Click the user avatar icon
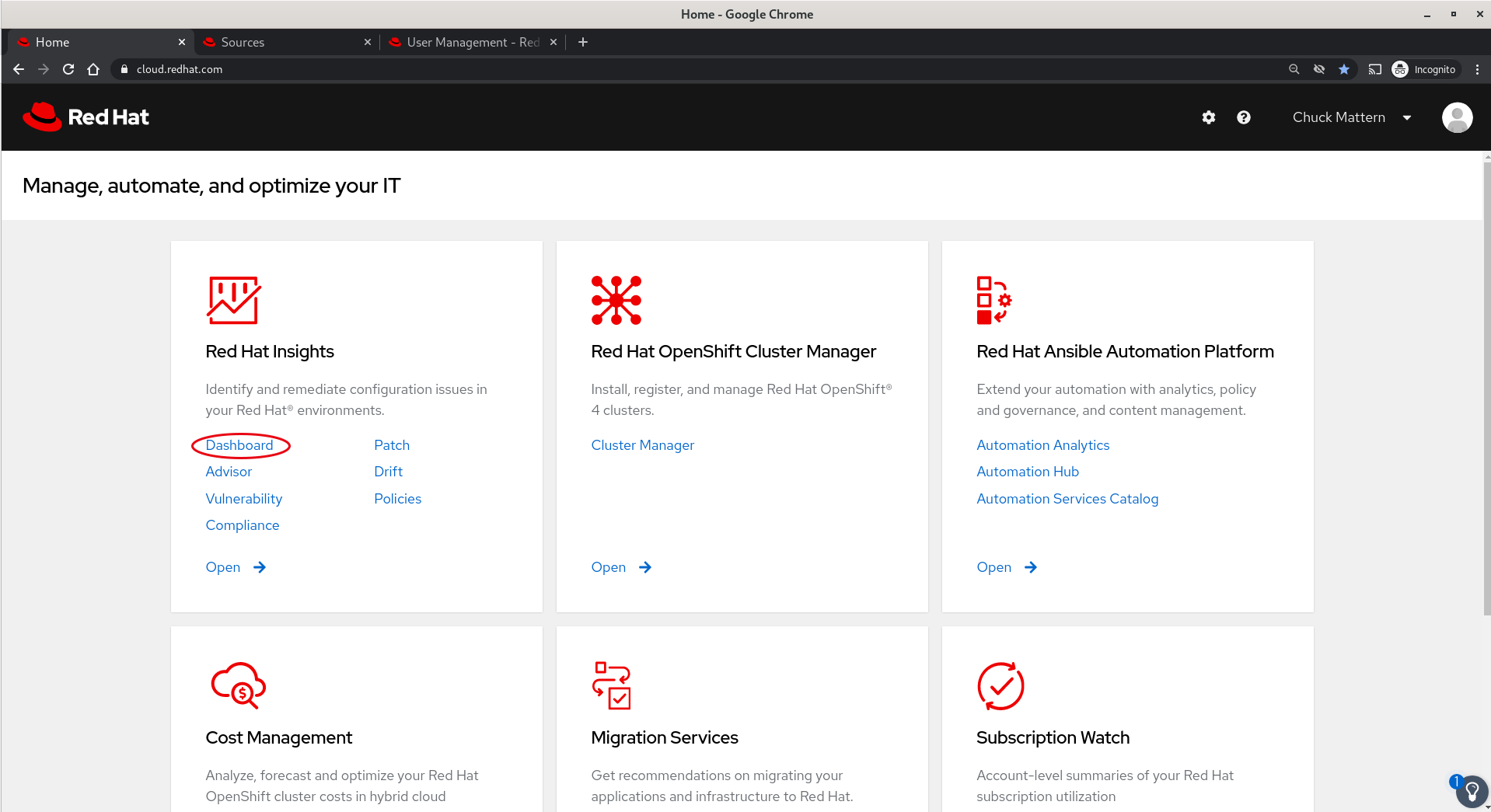The width and height of the screenshot is (1491, 812). (1457, 117)
